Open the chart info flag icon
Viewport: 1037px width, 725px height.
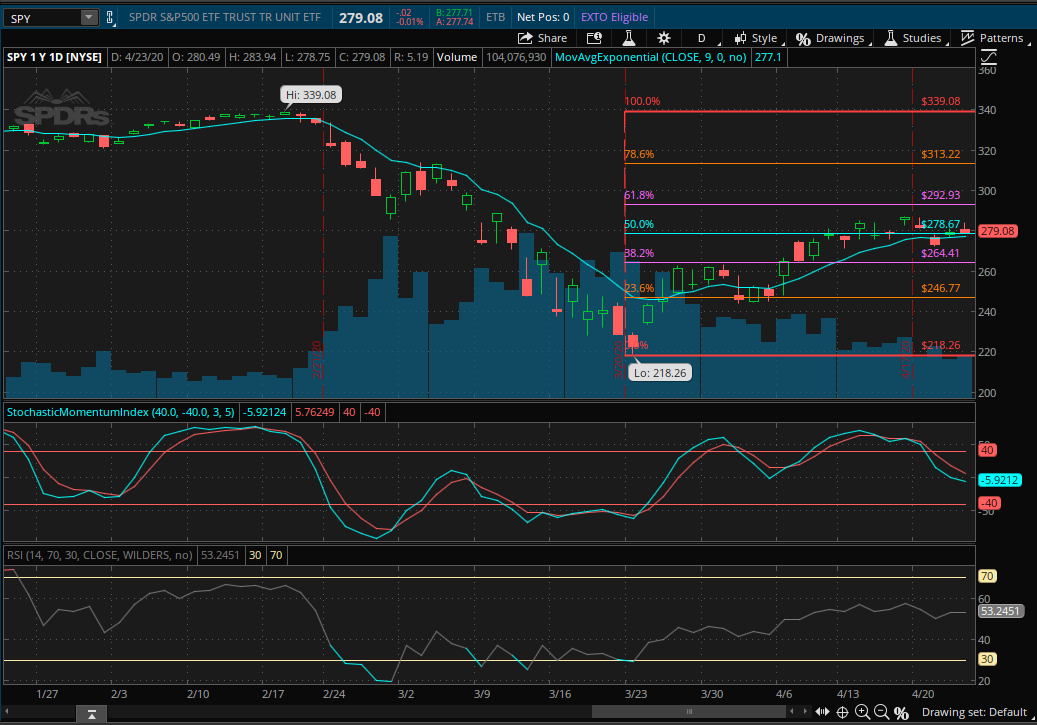coord(594,38)
